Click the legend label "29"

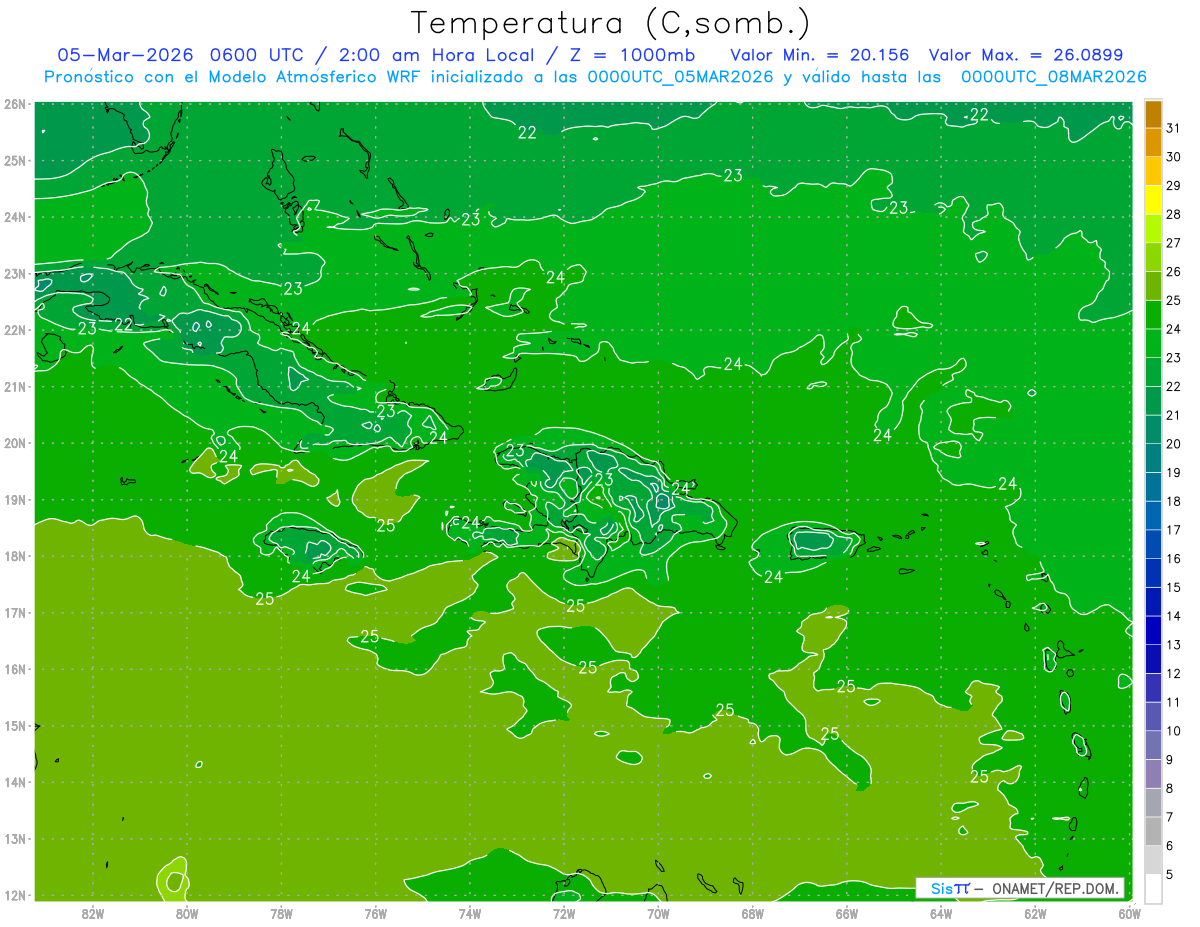[1173, 186]
